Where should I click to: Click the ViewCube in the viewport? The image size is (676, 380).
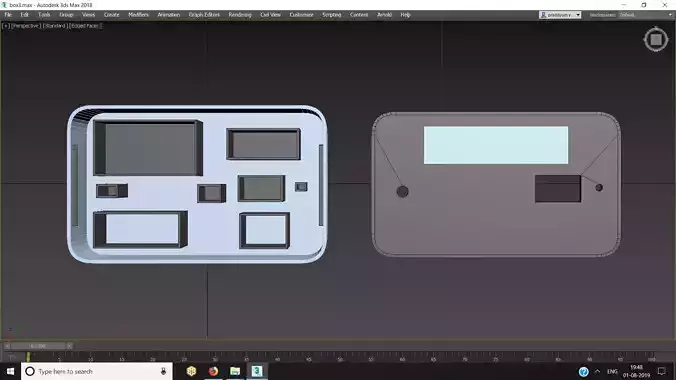pos(656,40)
